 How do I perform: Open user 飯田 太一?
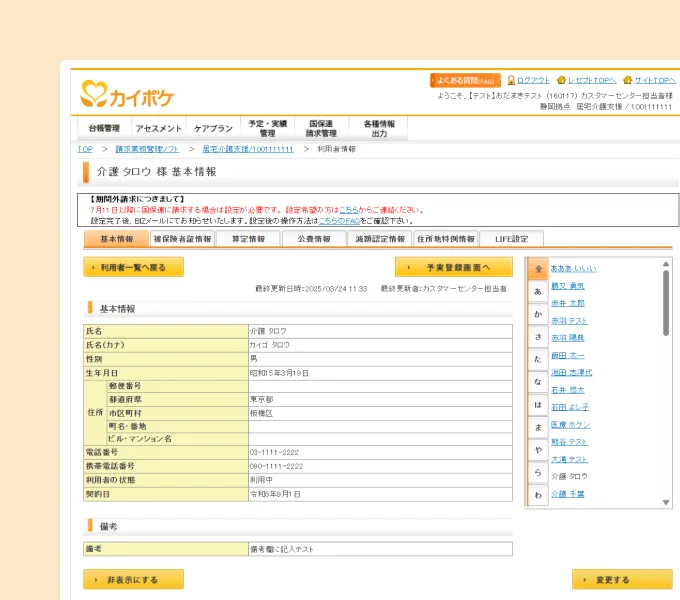(x=568, y=355)
